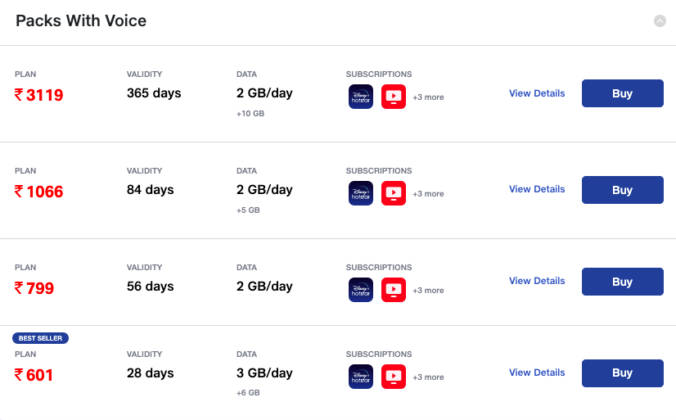Click Disney+ Hotstar icon in ₹601 plan
Viewport: 676px width, 420px height.
pyautogui.click(x=360, y=376)
